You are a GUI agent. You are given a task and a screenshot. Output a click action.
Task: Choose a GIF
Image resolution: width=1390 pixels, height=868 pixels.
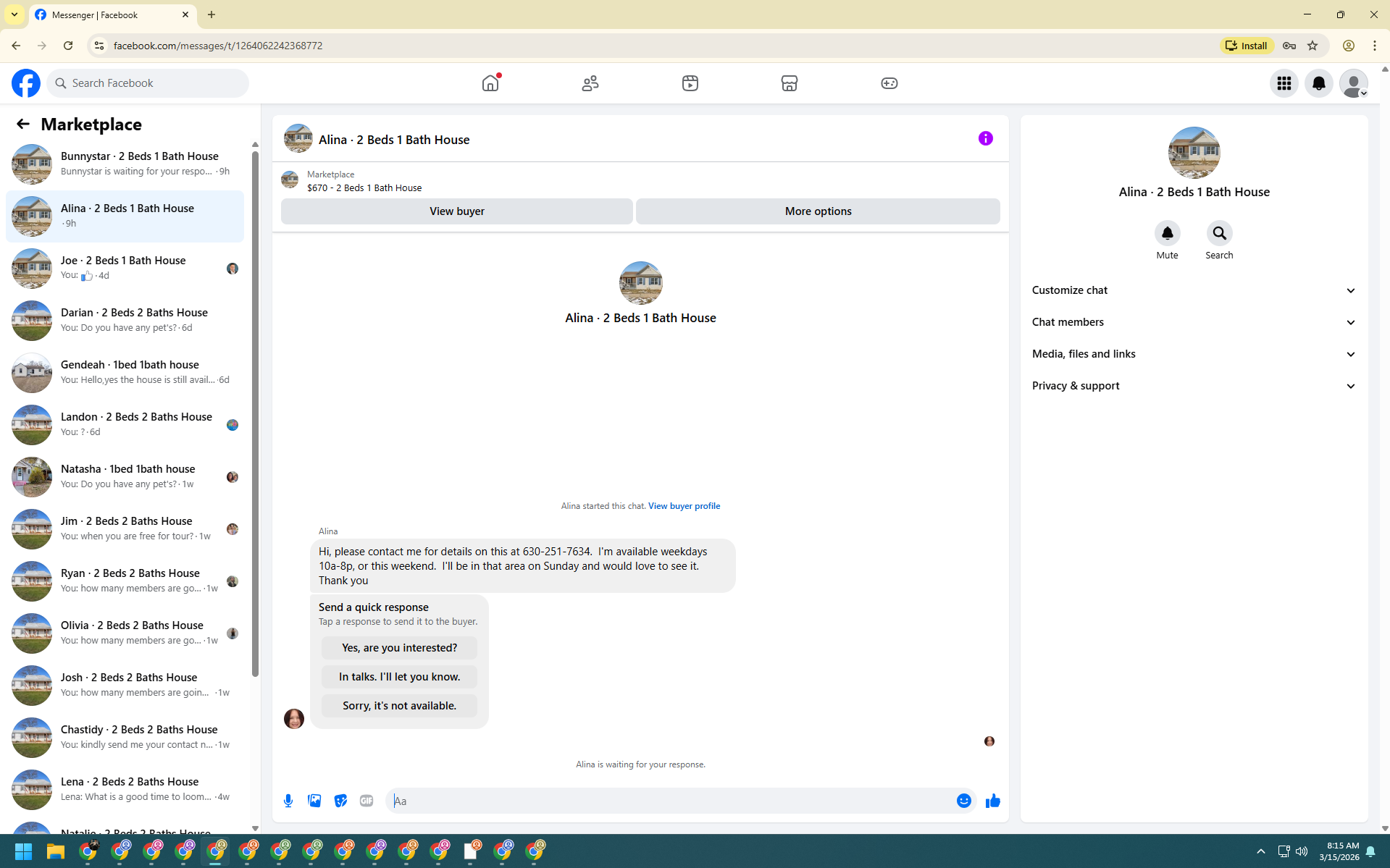pyautogui.click(x=367, y=801)
